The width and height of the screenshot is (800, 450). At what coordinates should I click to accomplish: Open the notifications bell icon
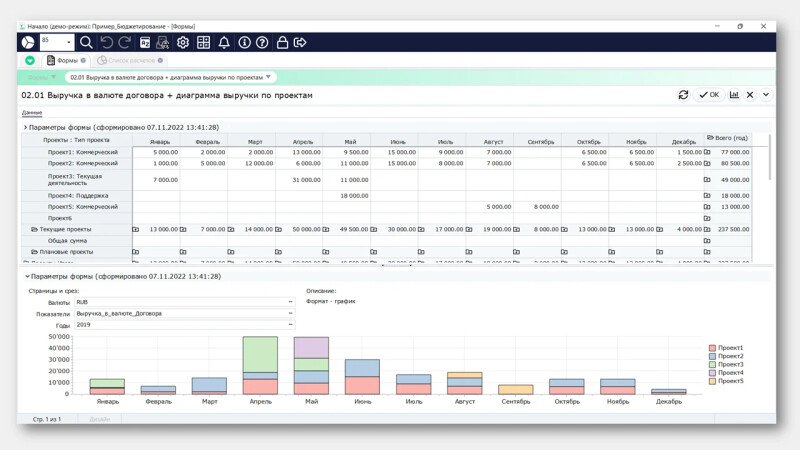point(224,42)
